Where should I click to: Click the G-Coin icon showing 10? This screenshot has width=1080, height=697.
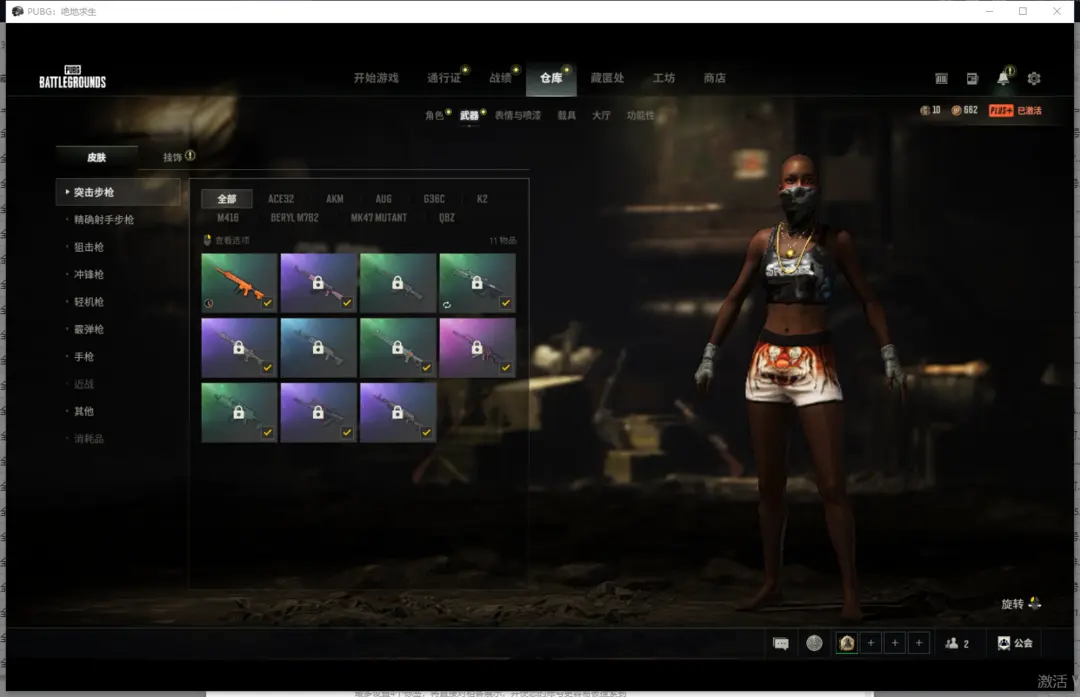coord(924,110)
